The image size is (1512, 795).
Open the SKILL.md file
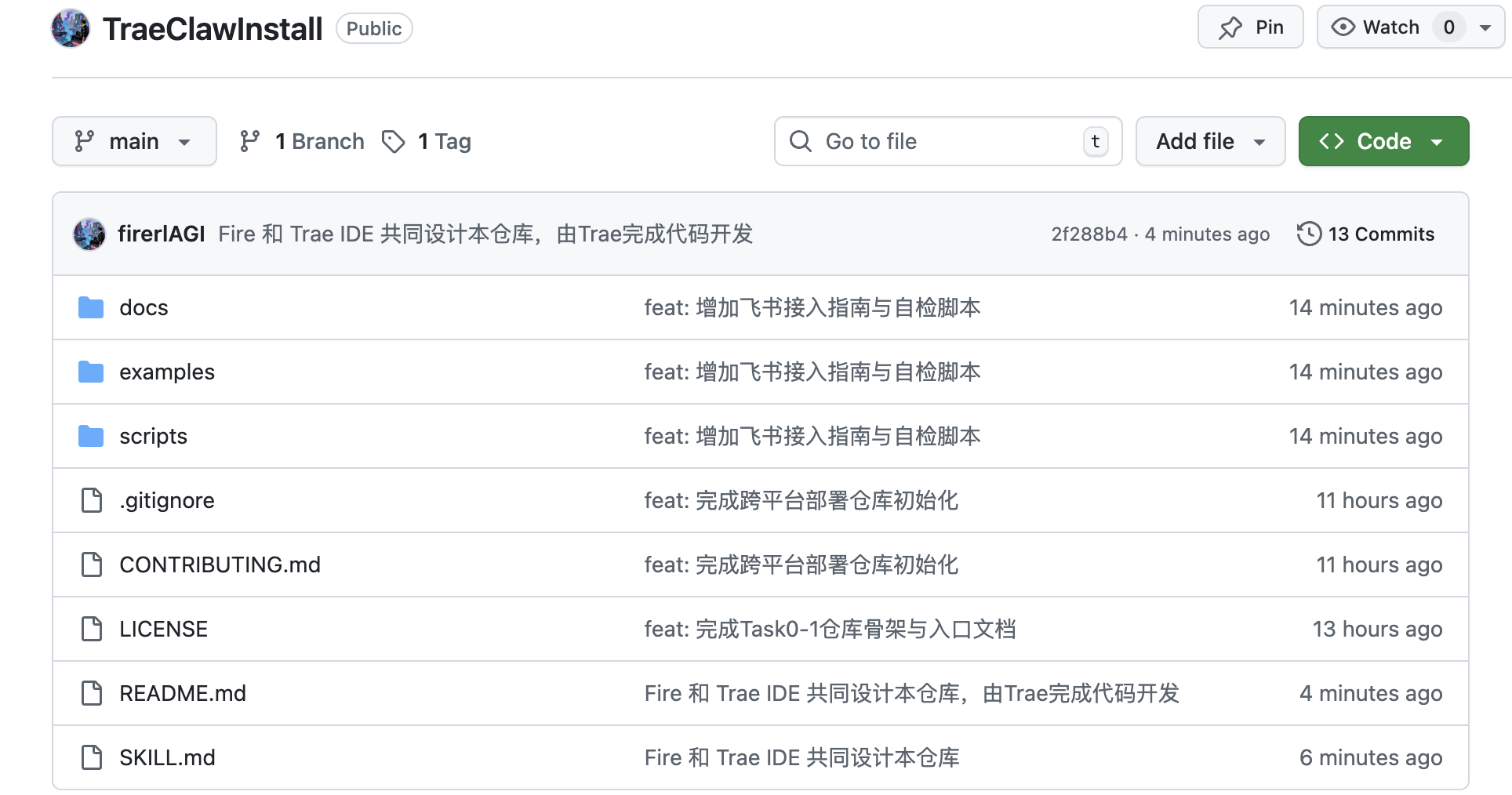click(167, 757)
